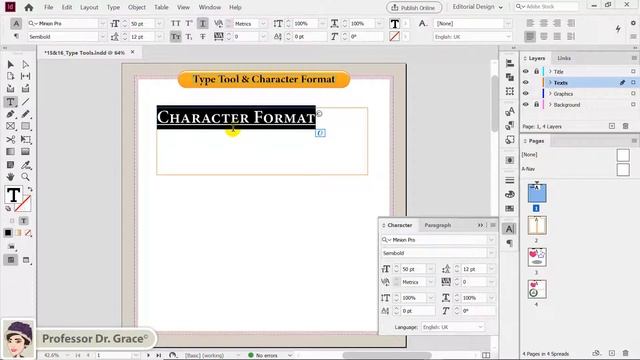Open the No errors preflight dropdown
The image size is (640, 360).
pos(290,355)
